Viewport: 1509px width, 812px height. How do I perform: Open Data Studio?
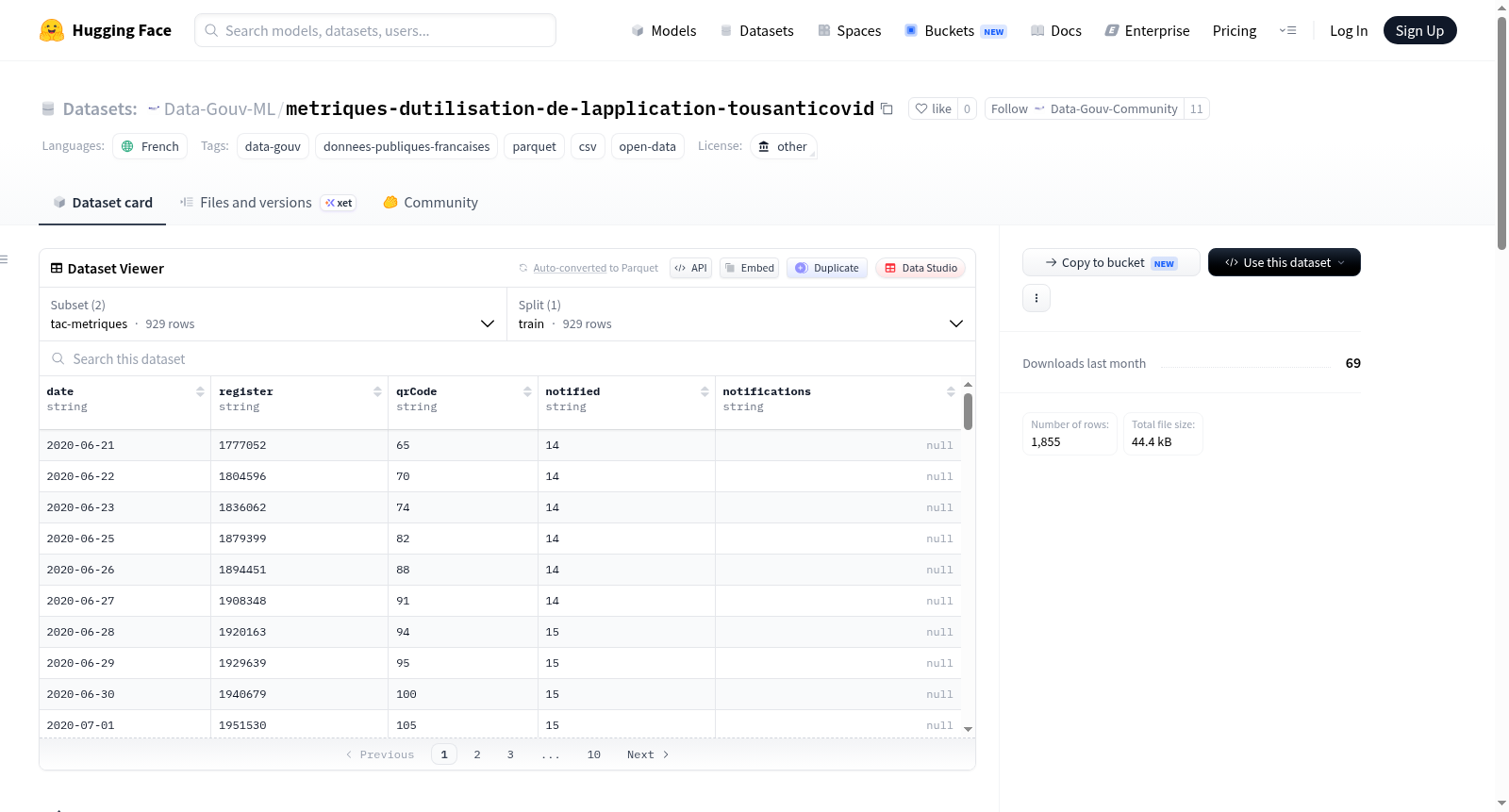[920, 268]
